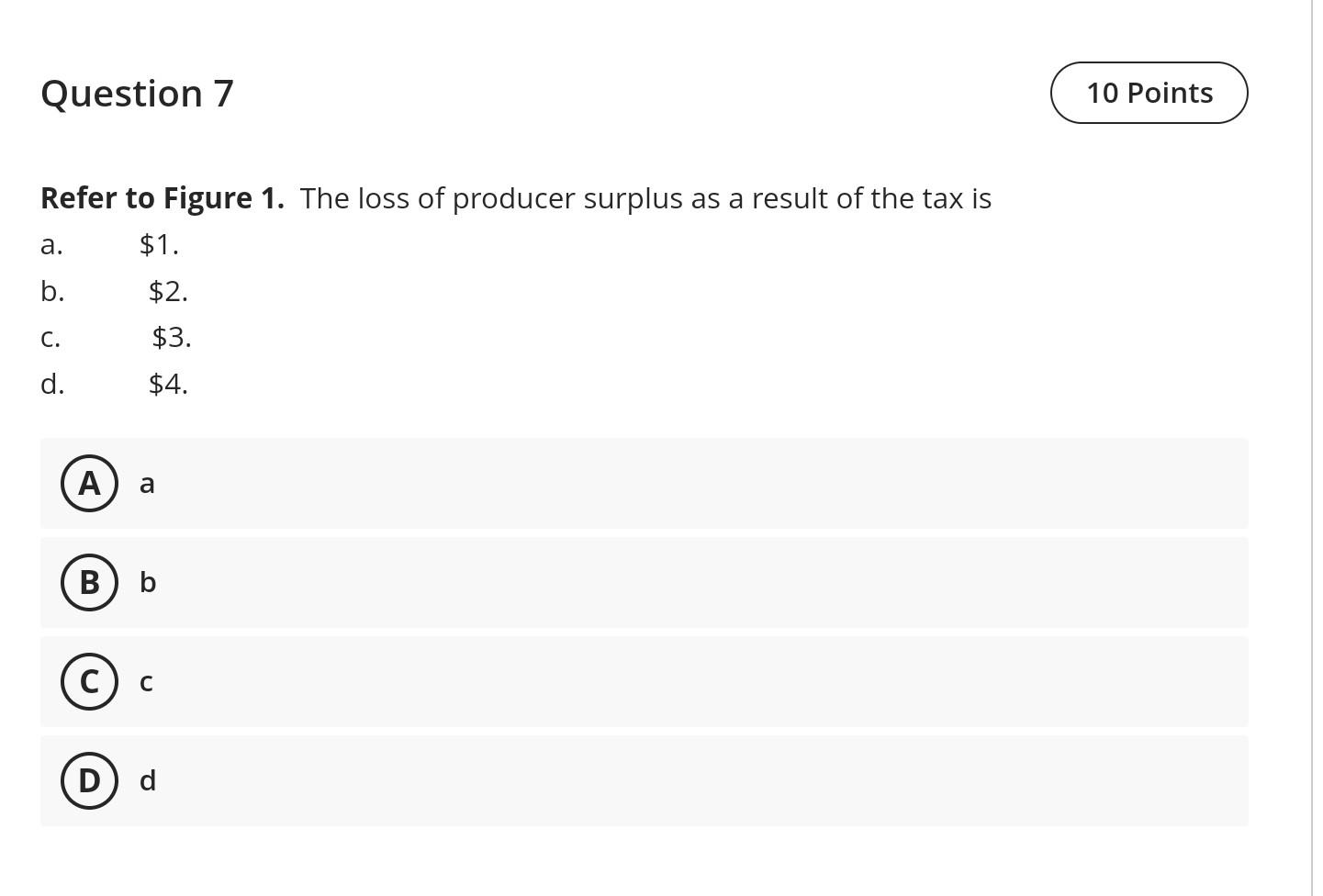This screenshot has height=896, width=1323.
Task: Click the circle next to answer a
Action: click(x=89, y=483)
